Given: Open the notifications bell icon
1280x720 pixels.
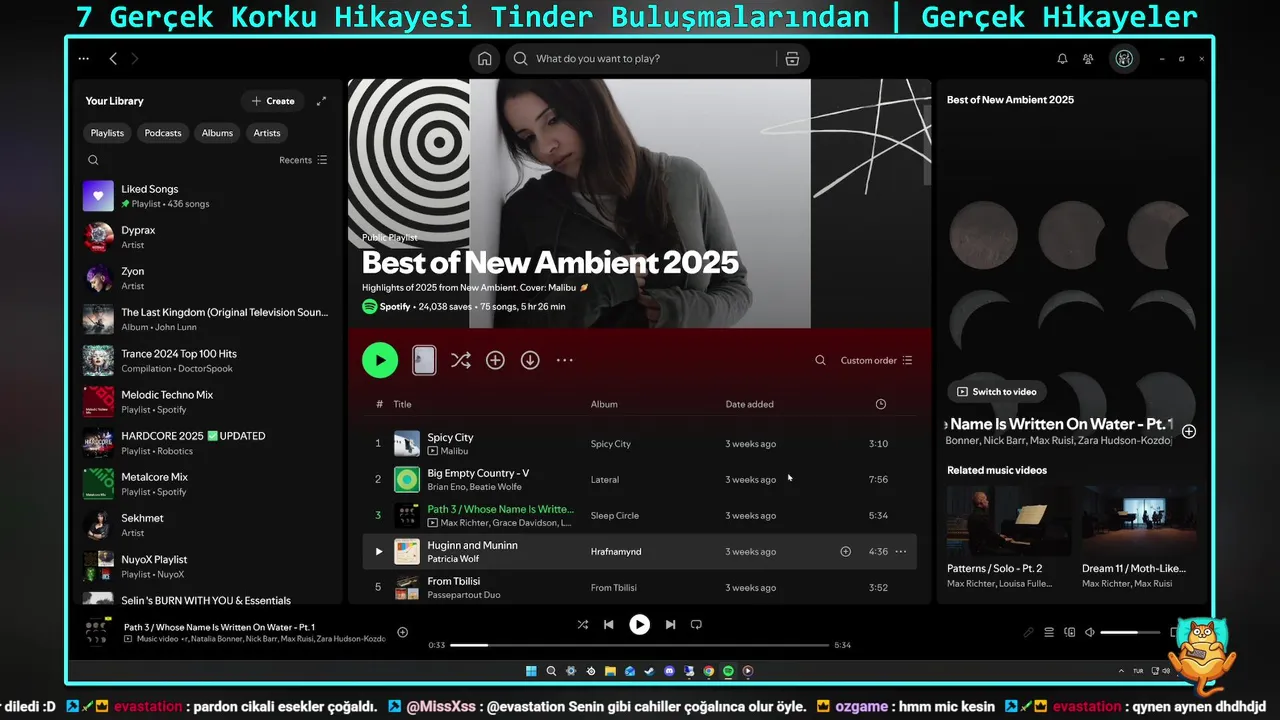Looking at the screenshot, I should click(x=1062, y=59).
